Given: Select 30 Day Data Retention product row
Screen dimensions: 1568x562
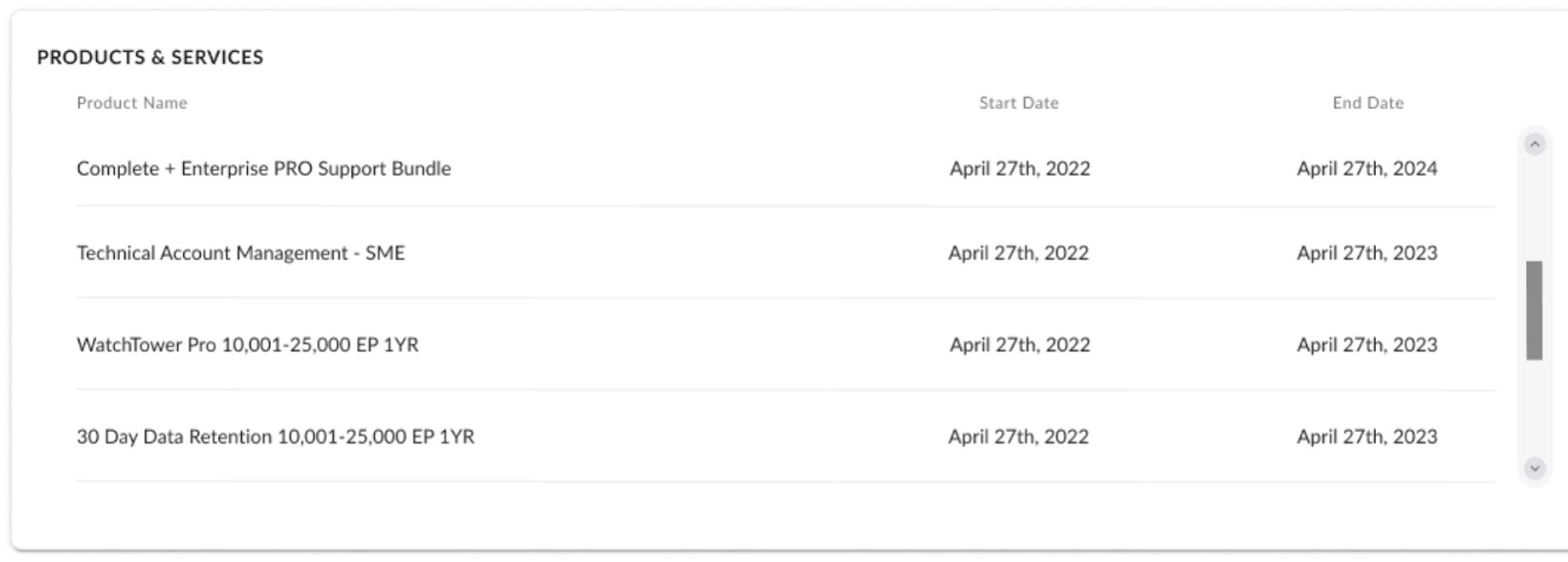Looking at the screenshot, I should click(786, 436).
